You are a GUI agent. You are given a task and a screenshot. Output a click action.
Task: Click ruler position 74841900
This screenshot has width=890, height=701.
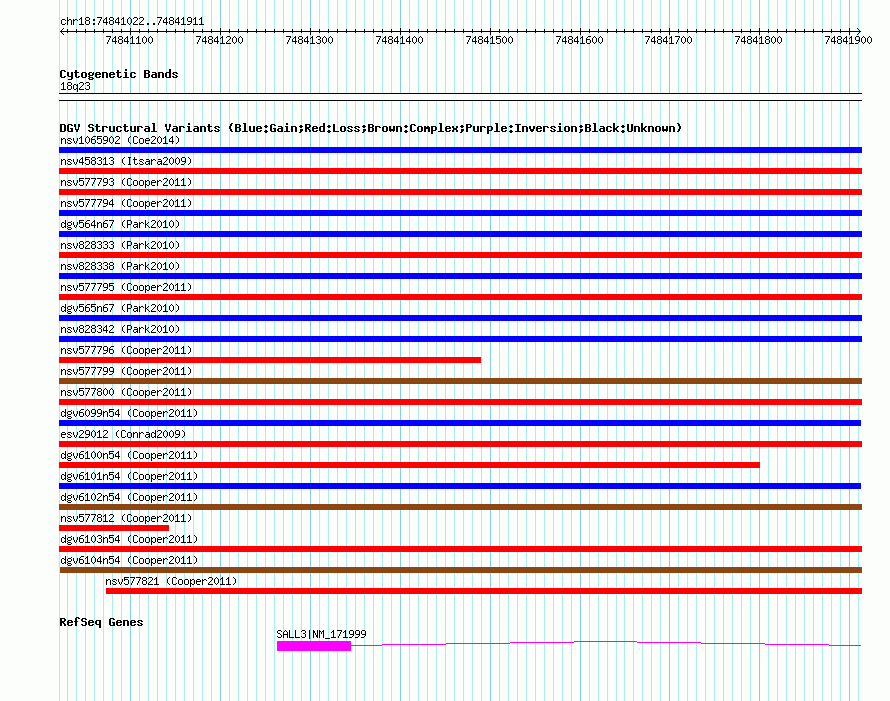[x=848, y=40]
